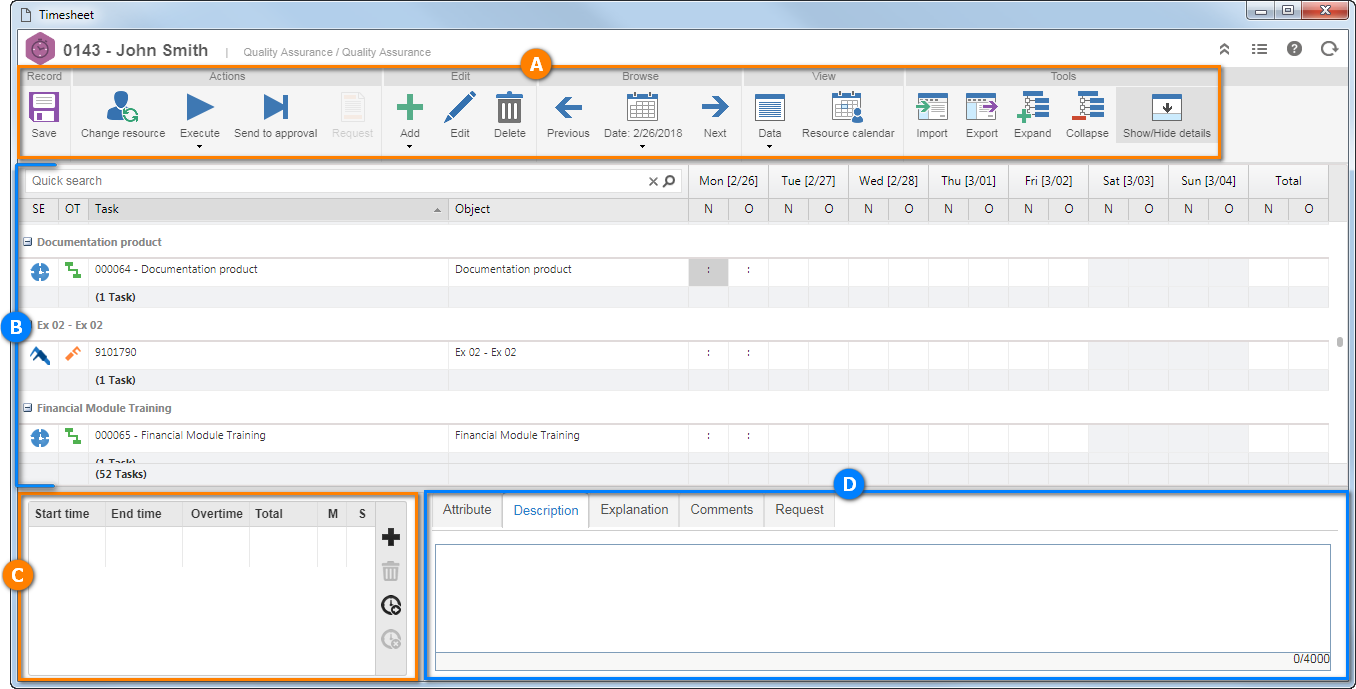Screen dimensions: 1356x689
Task: Open the Resource calendar
Action: pyautogui.click(x=848, y=115)
